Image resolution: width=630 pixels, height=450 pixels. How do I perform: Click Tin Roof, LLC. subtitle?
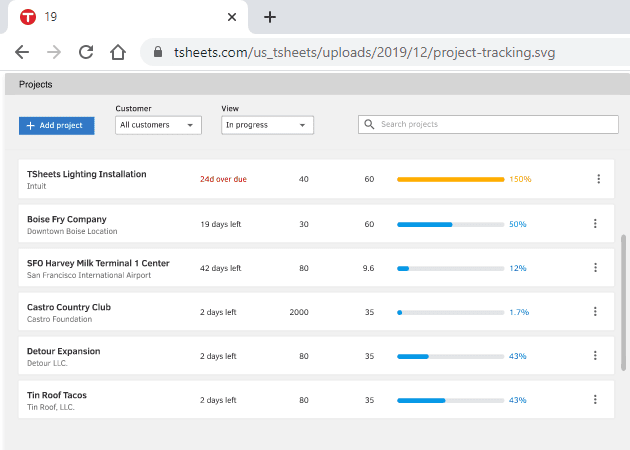tap(51, 407)
